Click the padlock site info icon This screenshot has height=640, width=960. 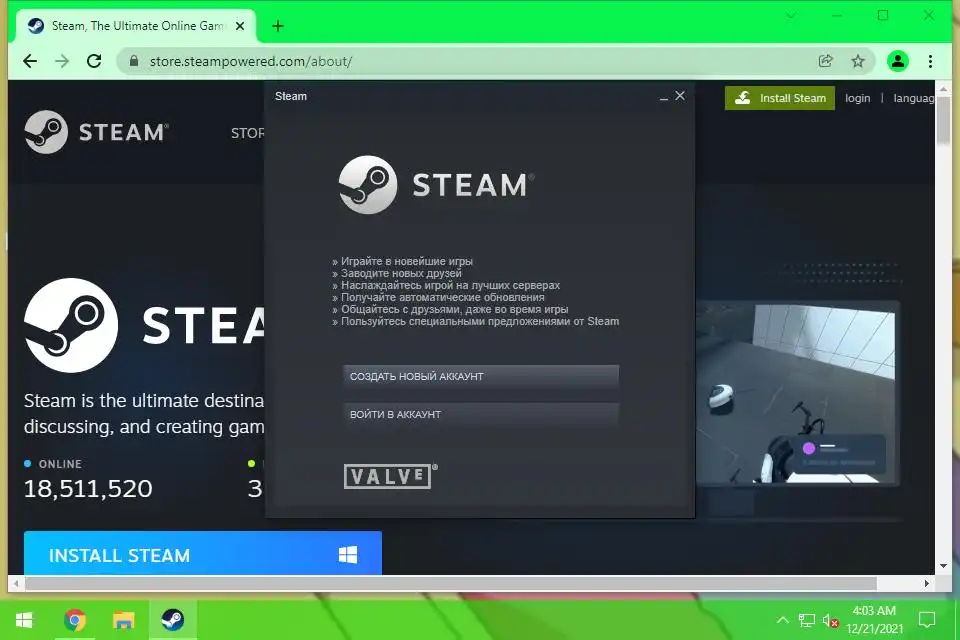point(134,61)
